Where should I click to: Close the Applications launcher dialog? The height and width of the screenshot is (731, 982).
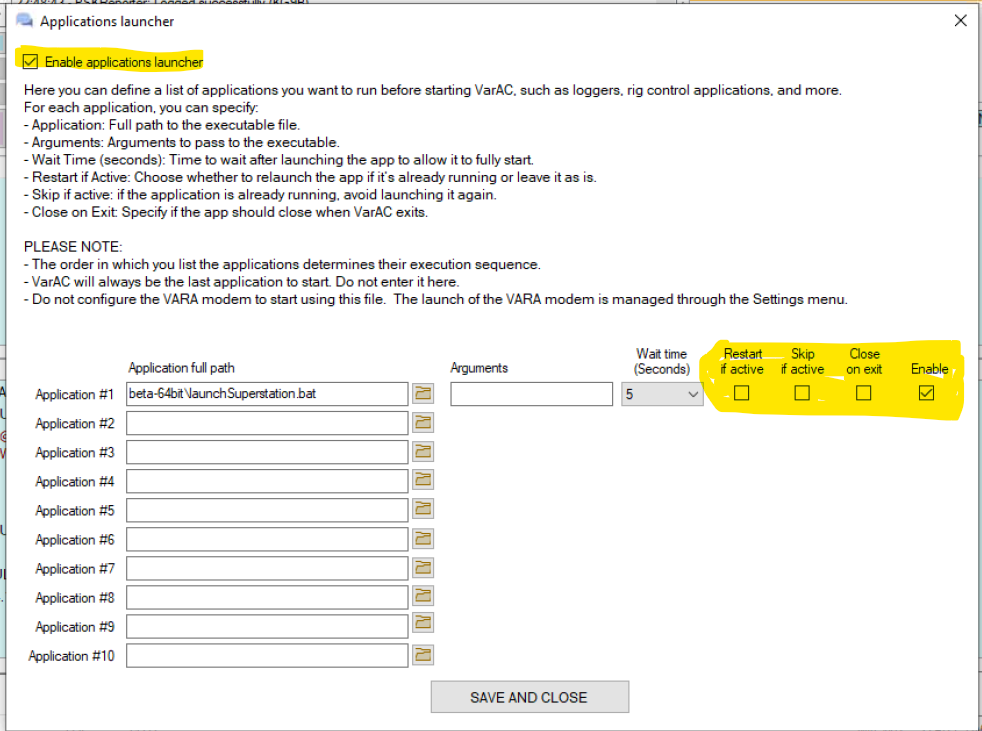click(960, 21)
